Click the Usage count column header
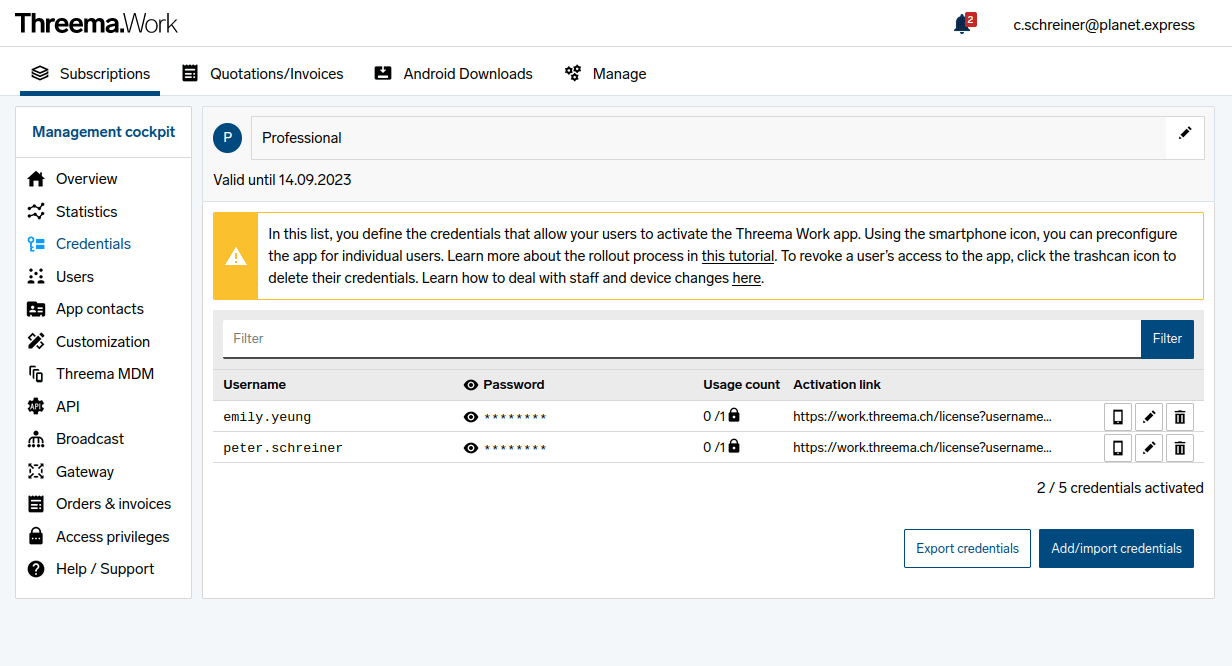Image resolution: width=1232 pixels, height=666 pixels. tap(741, 385)
